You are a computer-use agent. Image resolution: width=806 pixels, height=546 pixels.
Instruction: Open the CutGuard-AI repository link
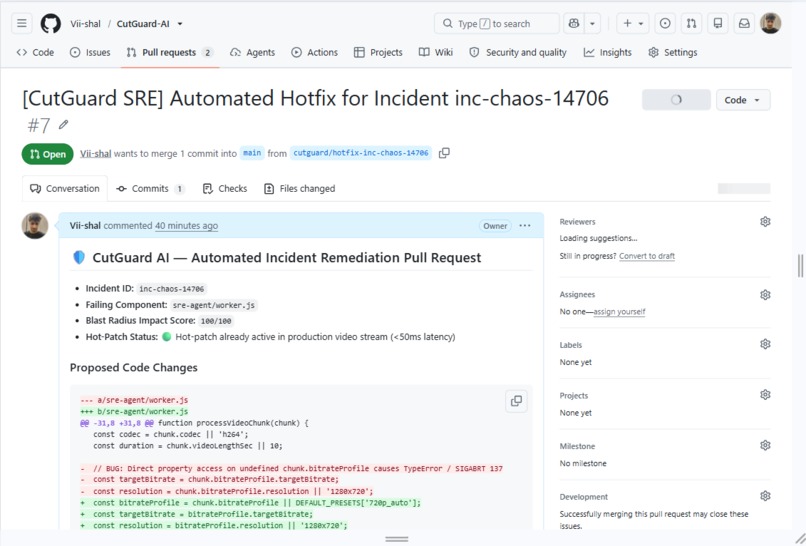point(143,24)
